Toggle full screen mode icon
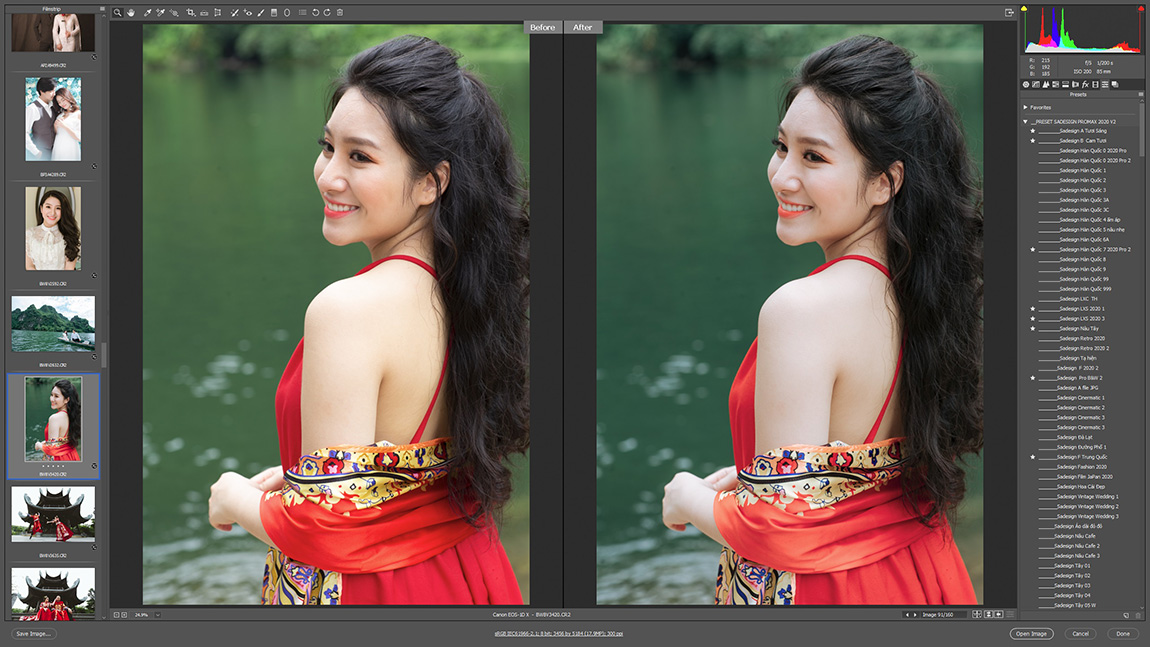 coord(1009,12)
